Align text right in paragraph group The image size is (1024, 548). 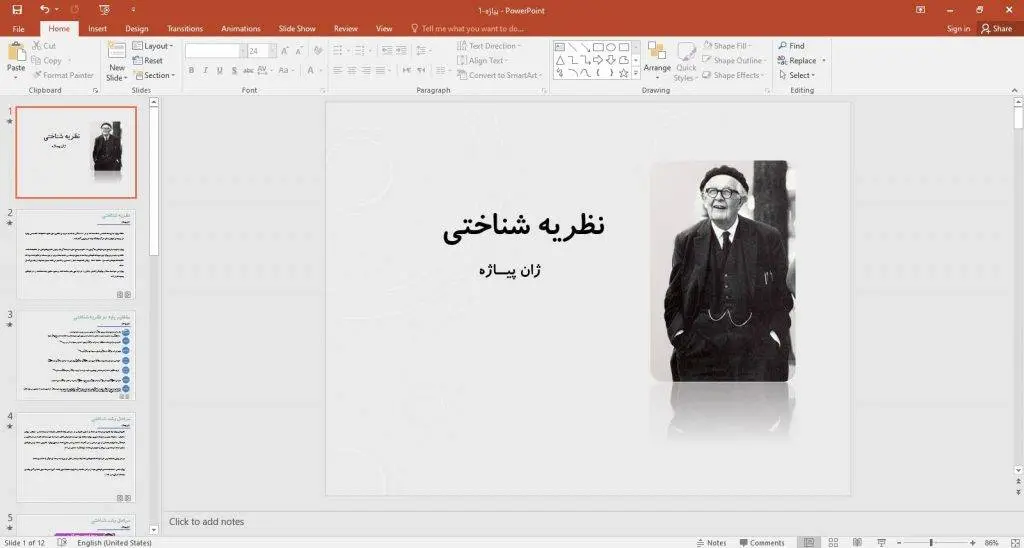coord(366,71)
